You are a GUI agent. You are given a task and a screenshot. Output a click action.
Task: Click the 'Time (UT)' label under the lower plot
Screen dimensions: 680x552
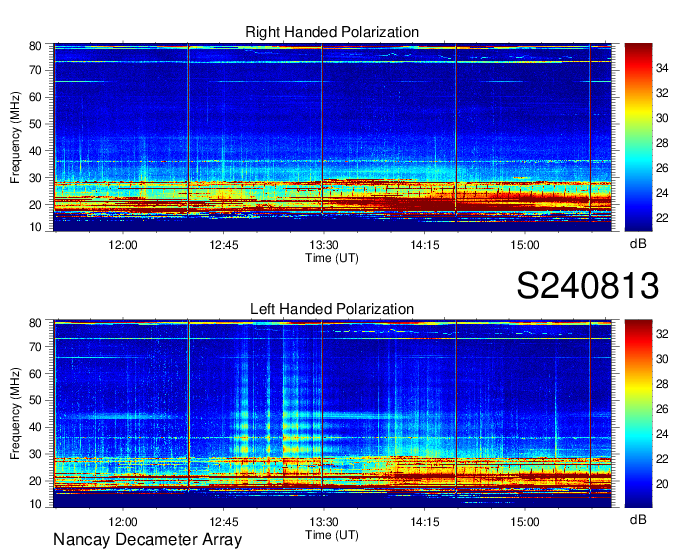pos(332,535)
